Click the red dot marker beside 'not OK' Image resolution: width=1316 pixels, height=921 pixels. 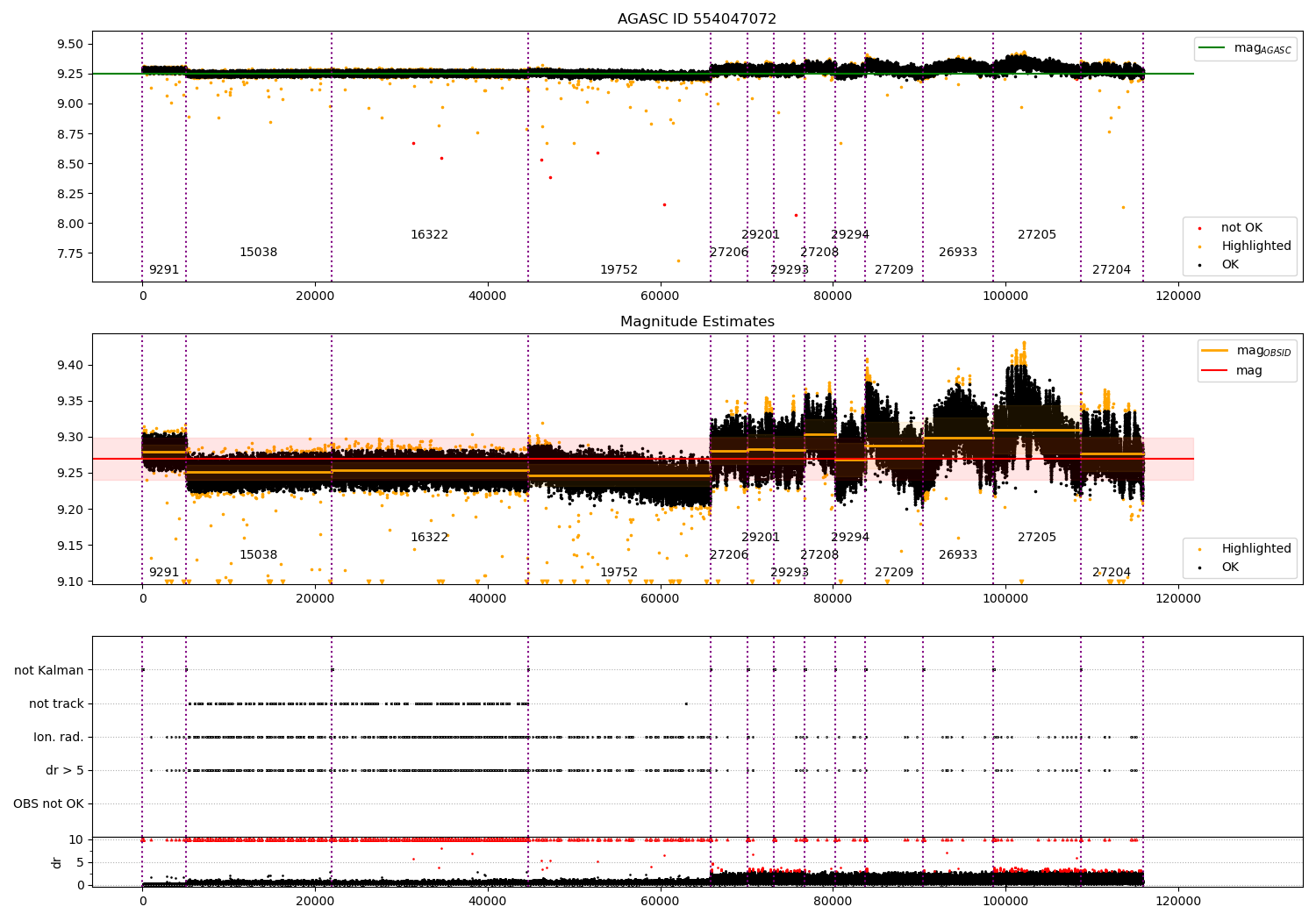1200,229
